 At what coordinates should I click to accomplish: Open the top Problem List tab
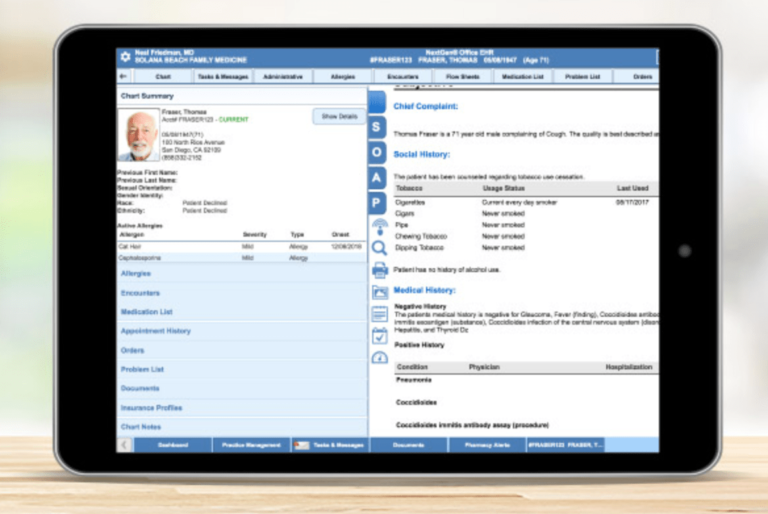582,76
